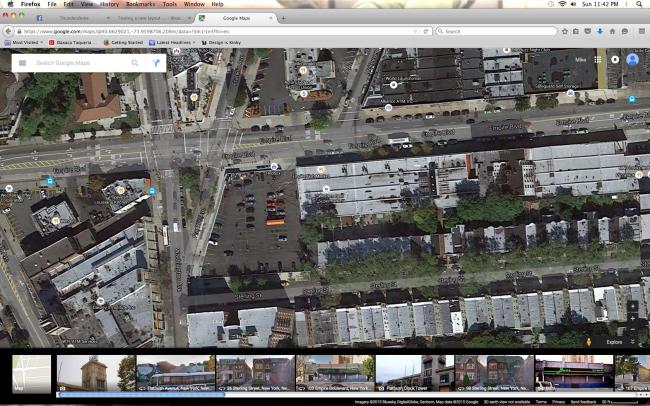This screenshot has height=406, width=650.
Task: Go to Firefox home page icon
Action: pos(612,32)
